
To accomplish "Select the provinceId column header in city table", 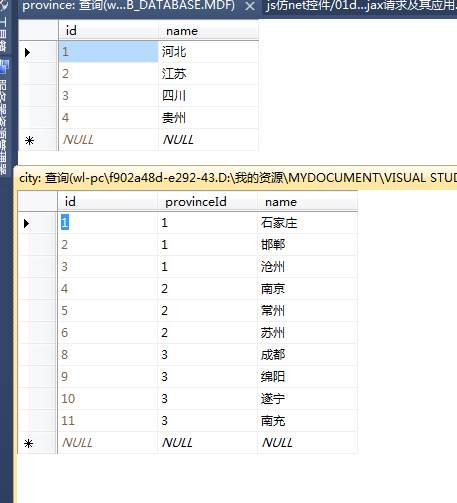I will (x=207, y=202).
